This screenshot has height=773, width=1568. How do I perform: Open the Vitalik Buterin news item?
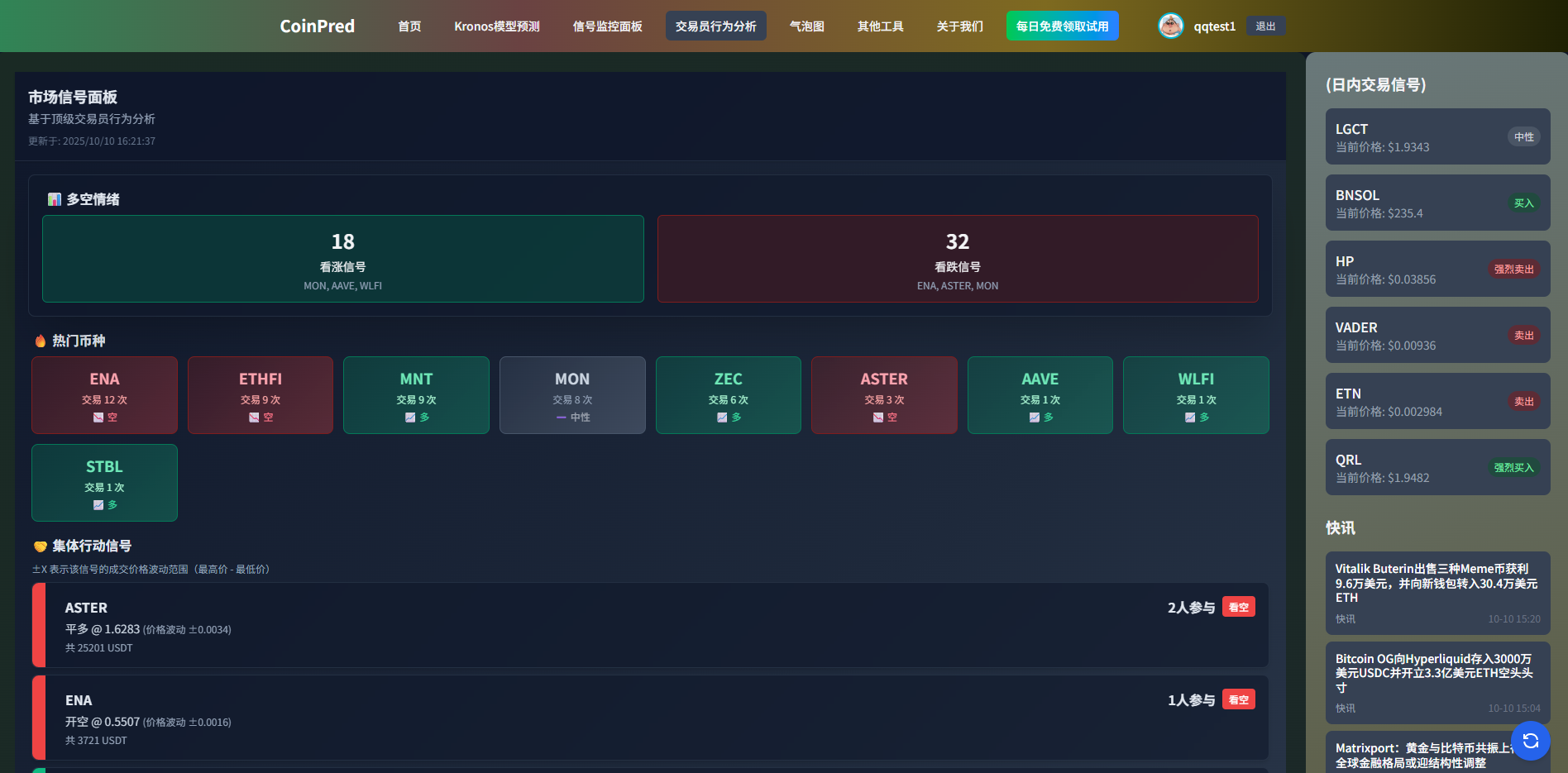coord(1437,592)
